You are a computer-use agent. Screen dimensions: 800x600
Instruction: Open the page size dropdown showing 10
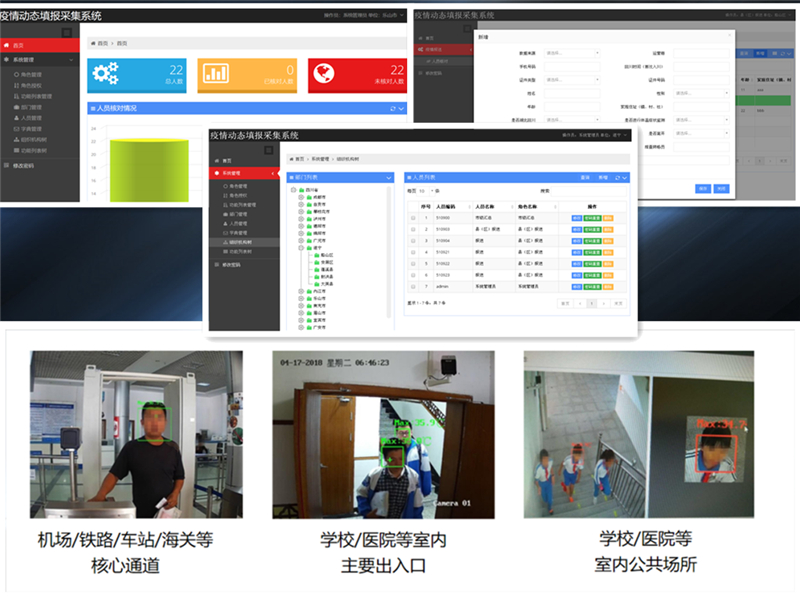point(423,190)
